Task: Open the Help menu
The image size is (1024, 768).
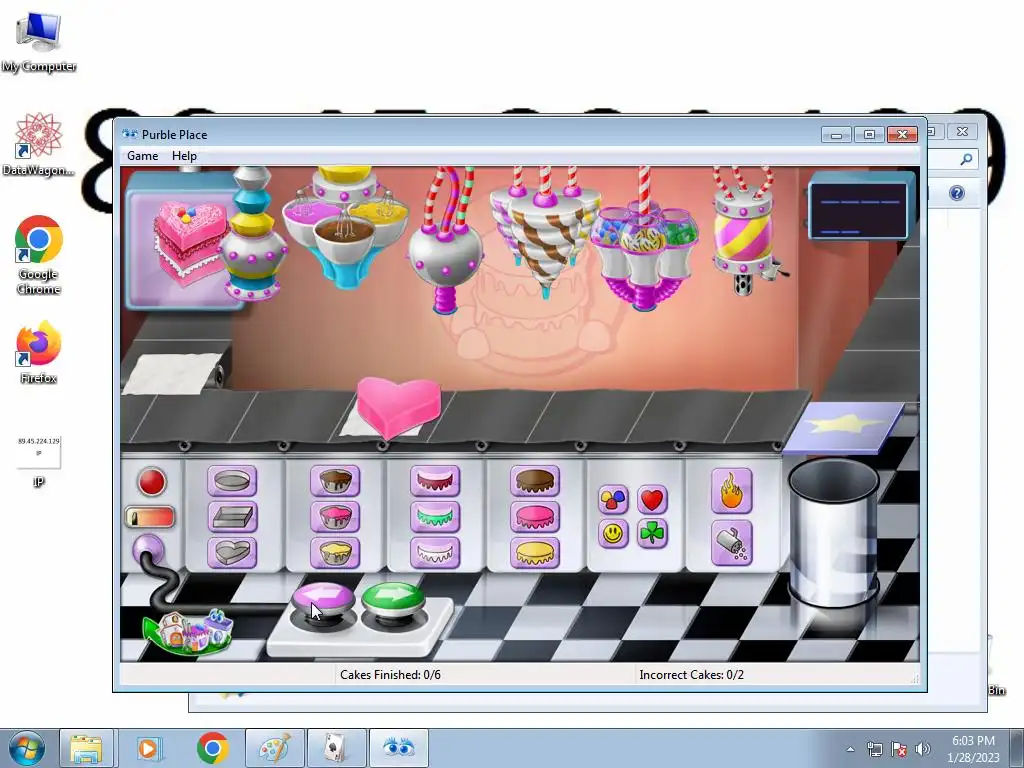Action: click(184, 156)
